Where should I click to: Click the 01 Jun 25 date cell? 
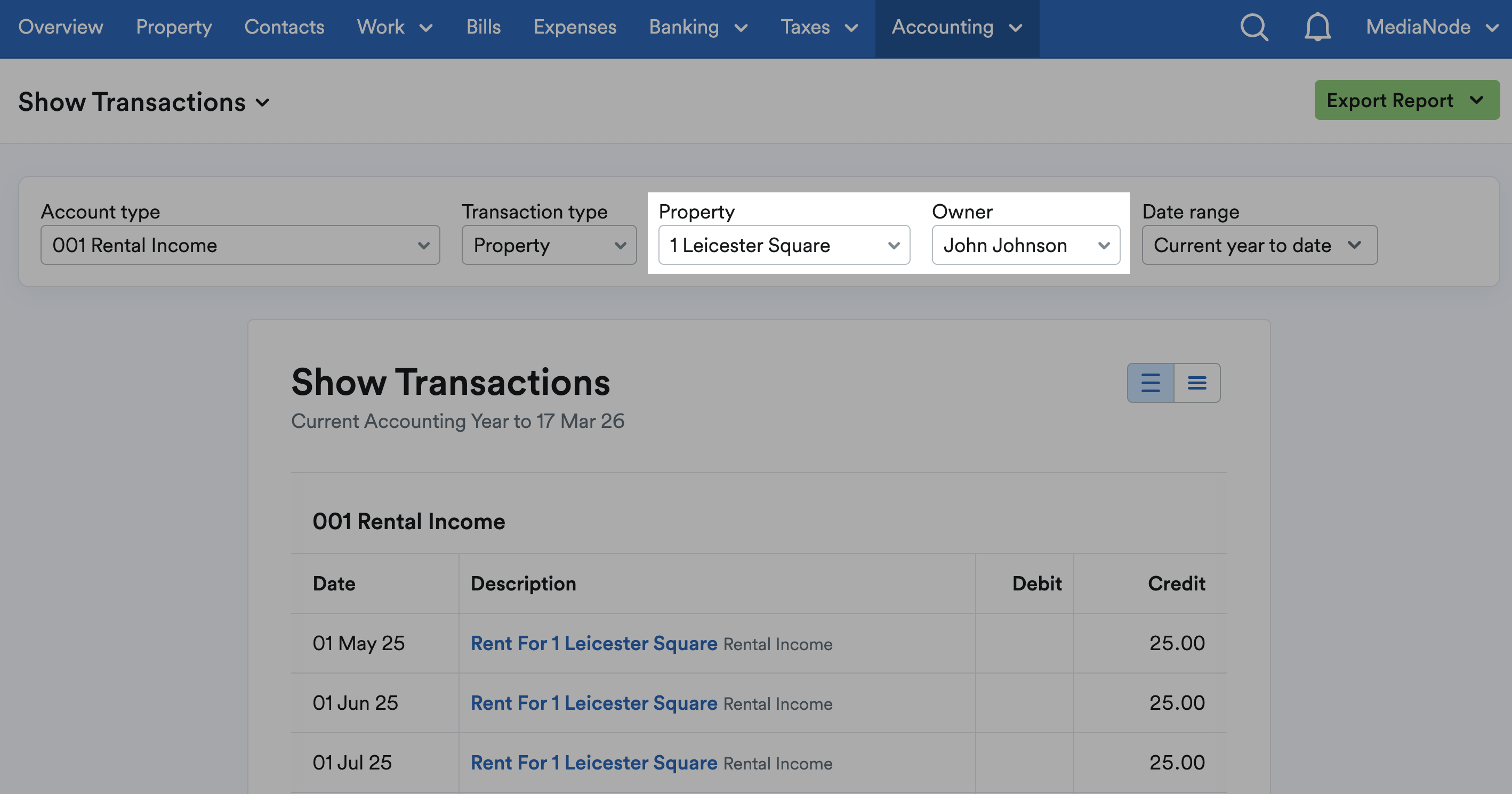[x=355, y=703]
